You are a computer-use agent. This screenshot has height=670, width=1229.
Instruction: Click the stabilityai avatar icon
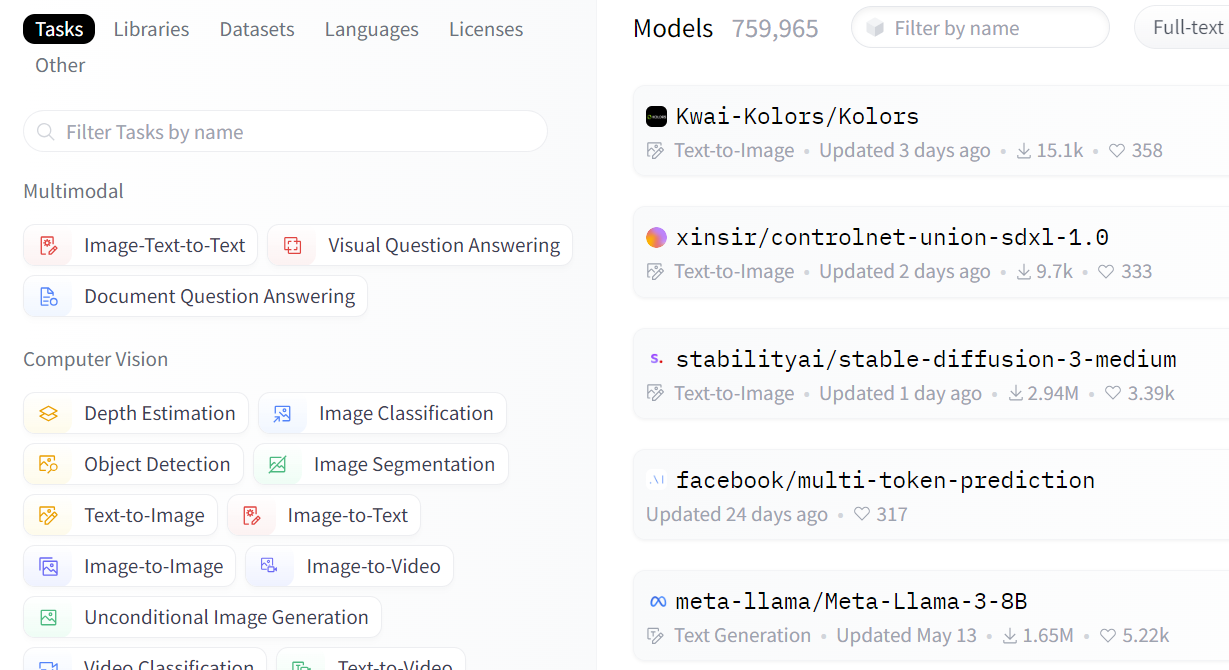pos(656,358)
